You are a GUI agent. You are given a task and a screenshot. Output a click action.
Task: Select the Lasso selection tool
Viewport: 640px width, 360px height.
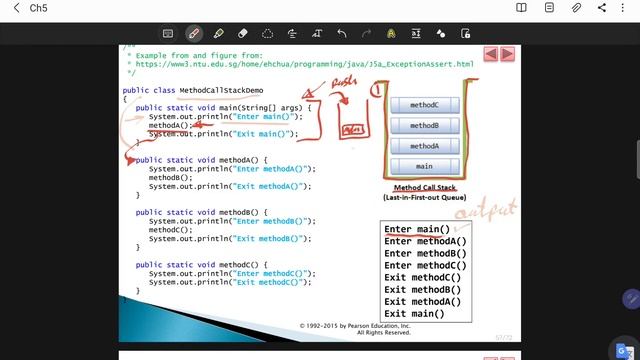(x=267, y=33)
